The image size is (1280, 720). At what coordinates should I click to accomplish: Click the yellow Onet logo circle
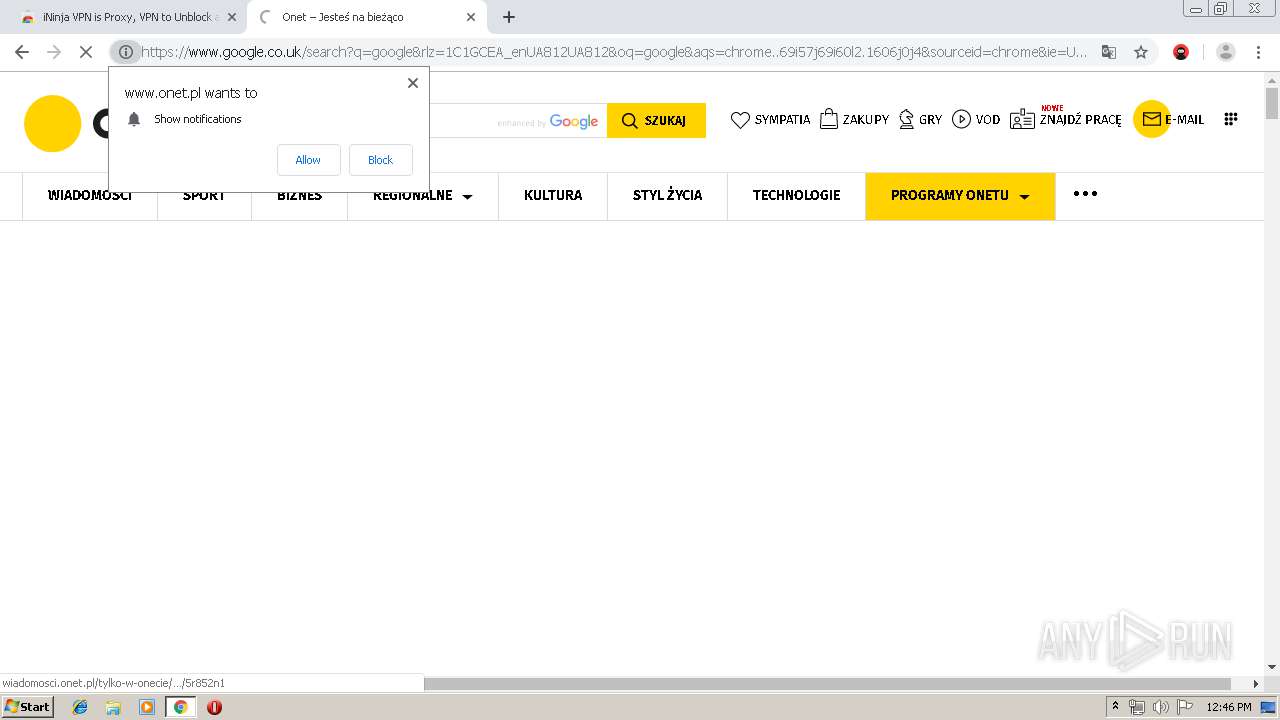52,123
